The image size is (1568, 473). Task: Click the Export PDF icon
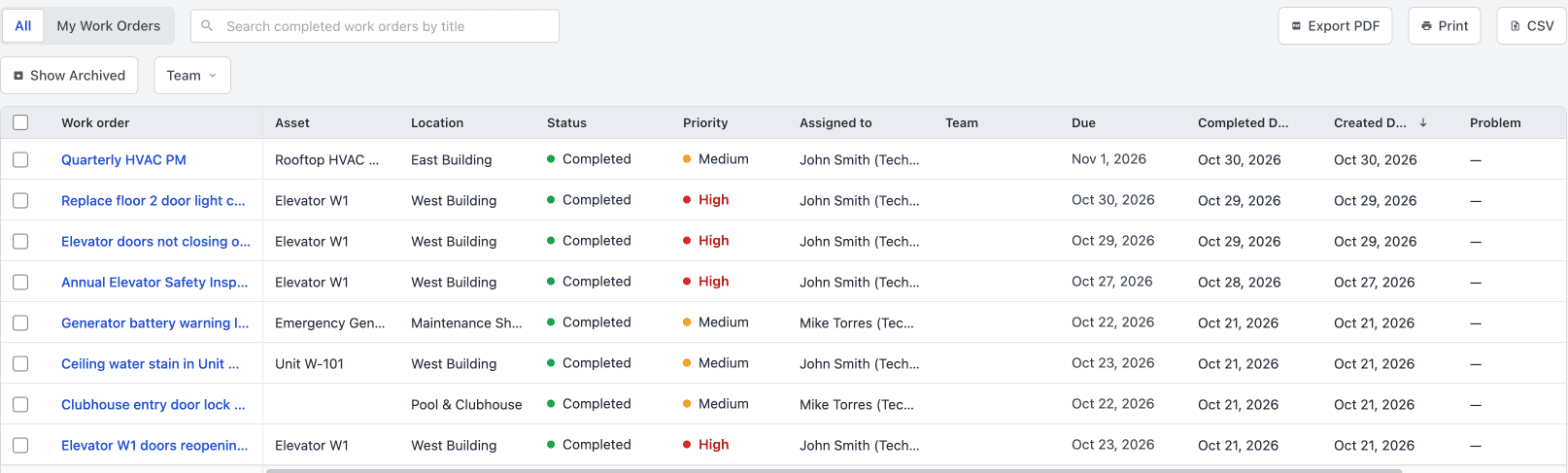(1296, 26)
